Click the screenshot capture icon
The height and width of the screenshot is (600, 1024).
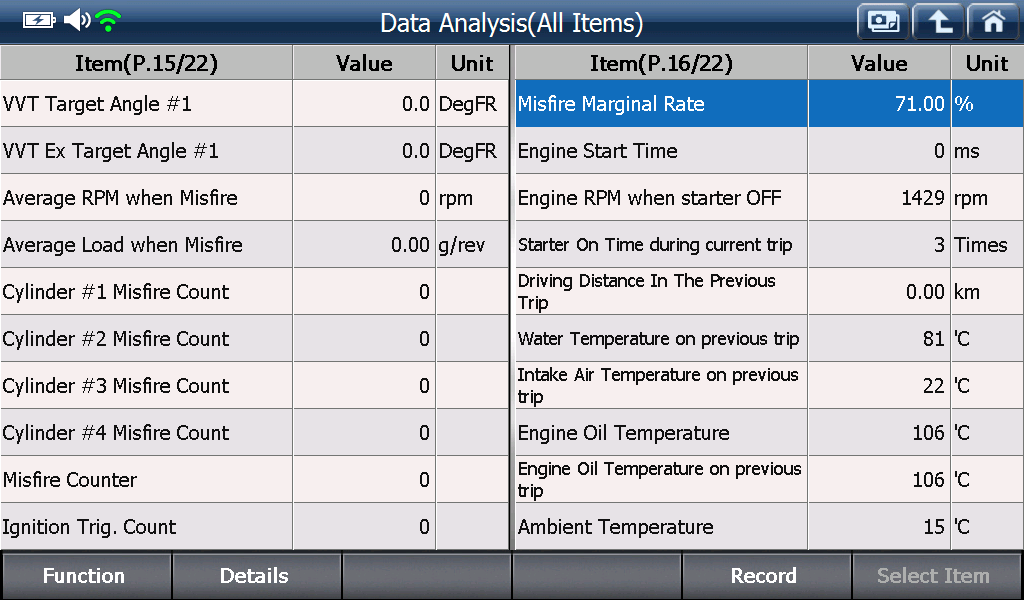coord(883,22)
